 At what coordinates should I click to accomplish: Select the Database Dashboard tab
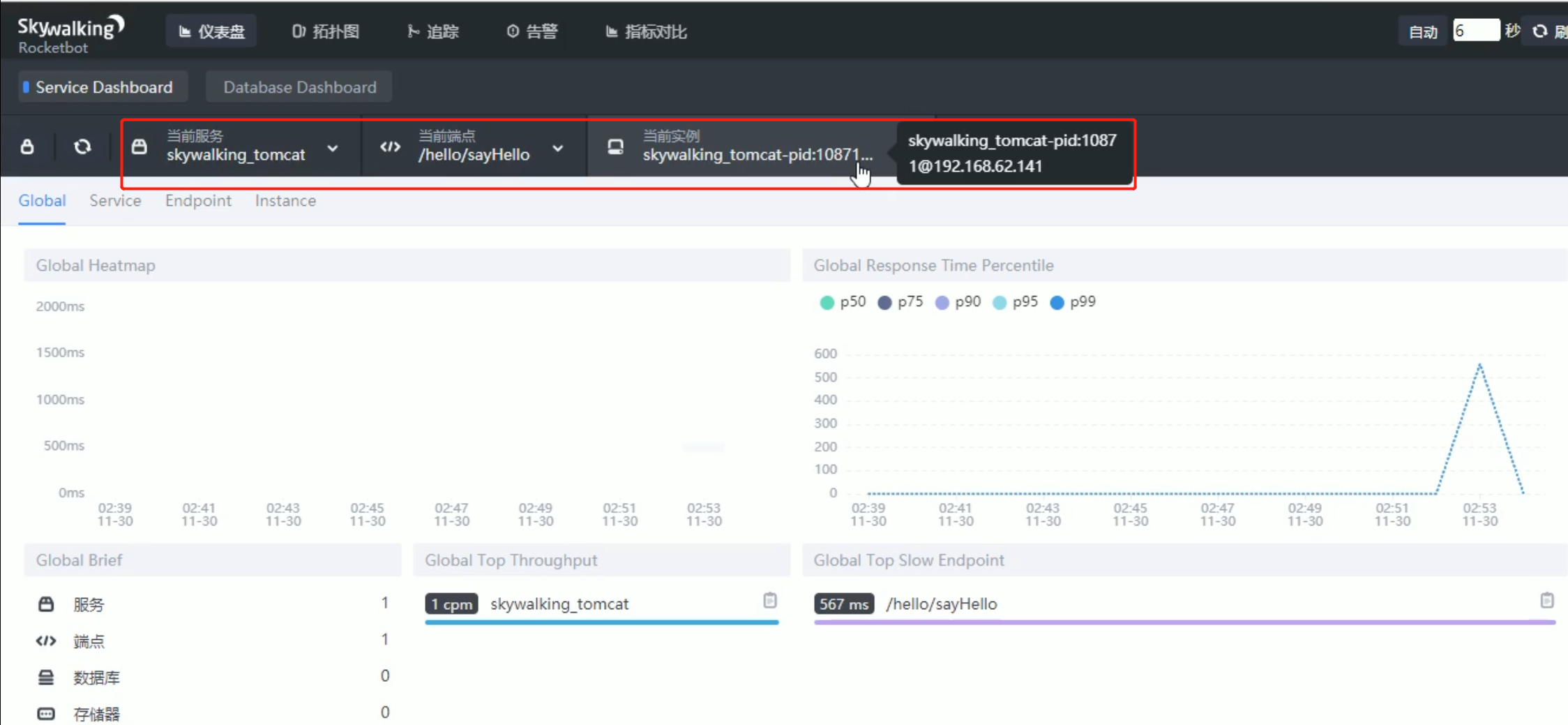pyautogui.click(x=299, y=87)
